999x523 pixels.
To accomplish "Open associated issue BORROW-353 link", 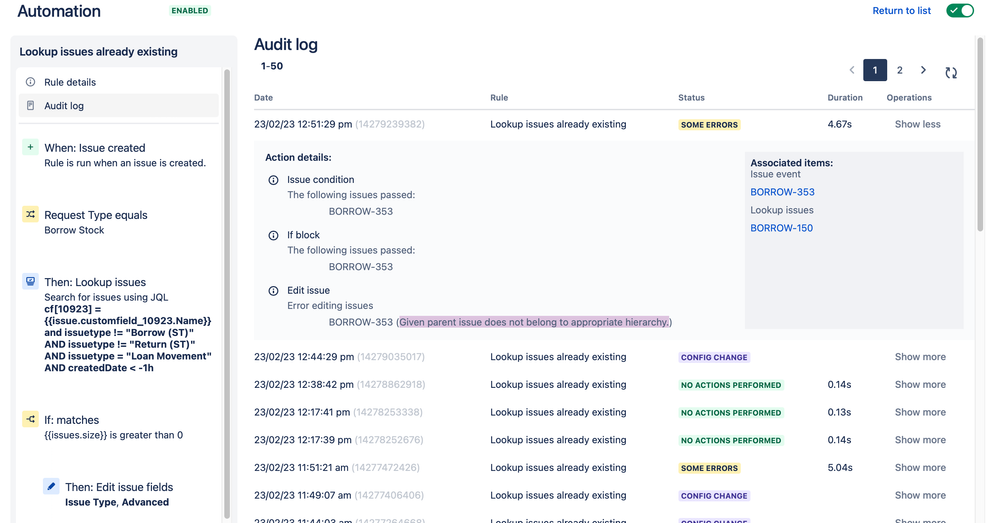I will coord(782,192).
